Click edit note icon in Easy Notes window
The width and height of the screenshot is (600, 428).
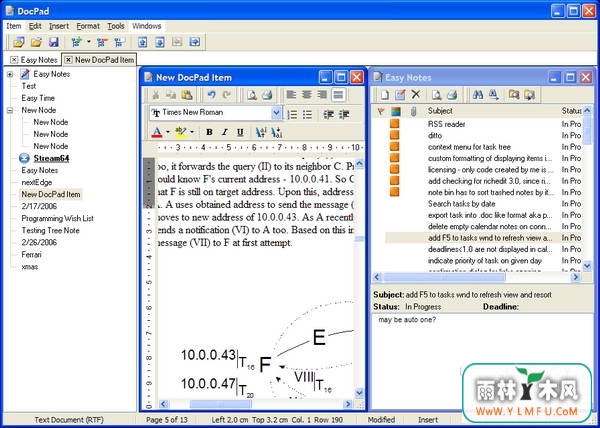[400, 94]
